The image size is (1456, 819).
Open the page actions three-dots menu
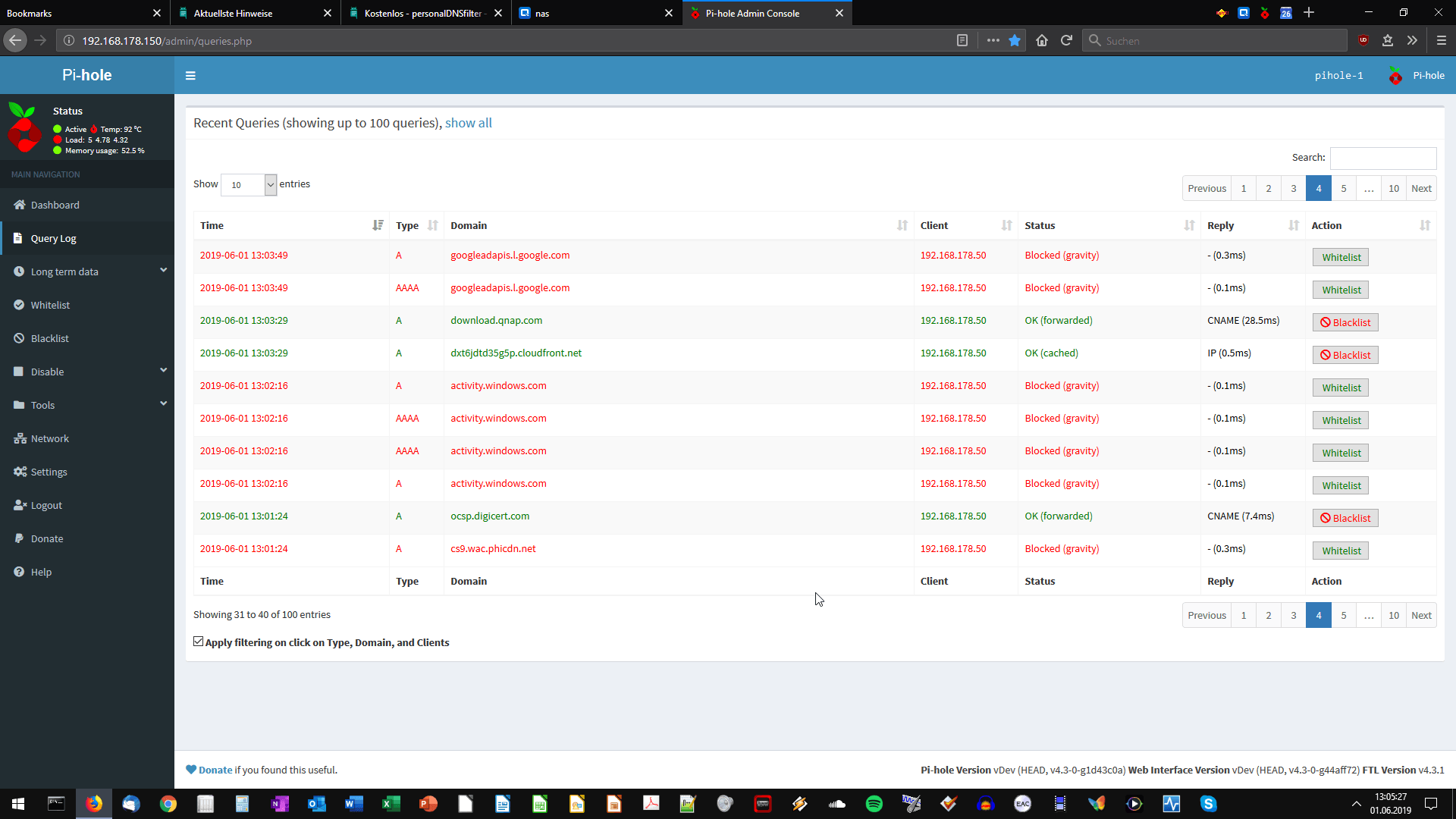click(x=993, y=41)
